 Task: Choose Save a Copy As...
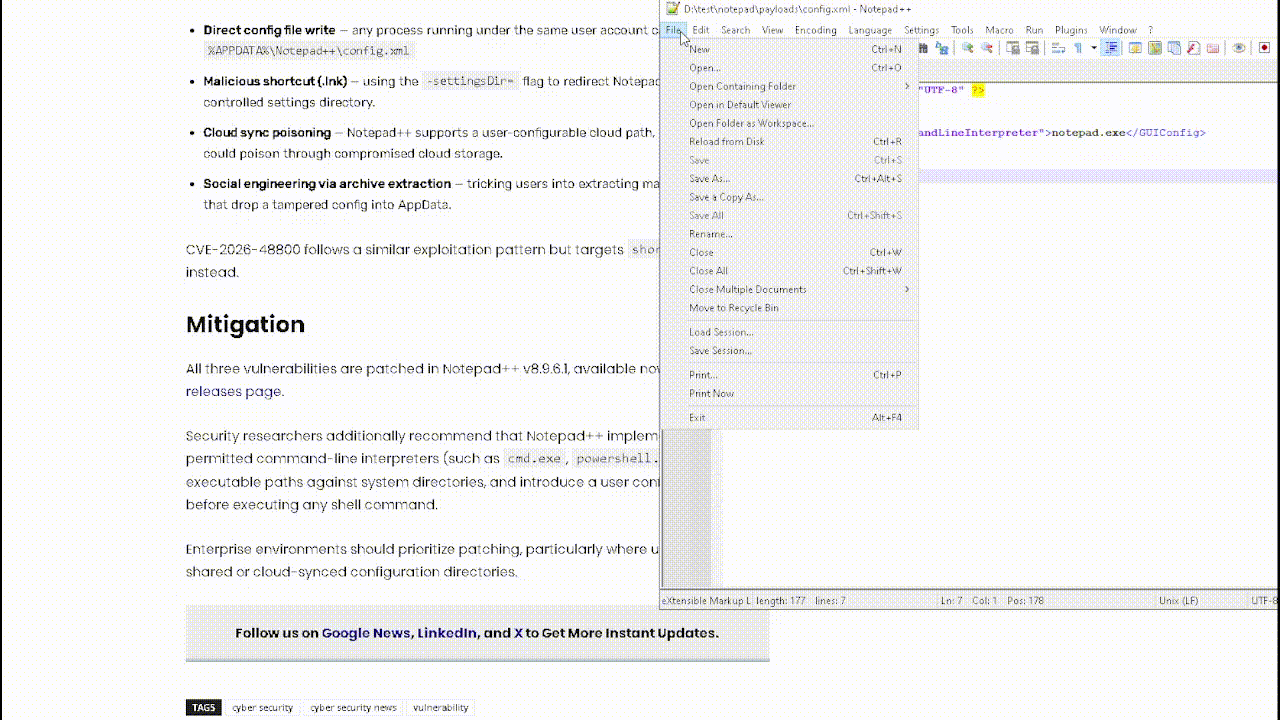pyautogui.click(x=789, y=197)
